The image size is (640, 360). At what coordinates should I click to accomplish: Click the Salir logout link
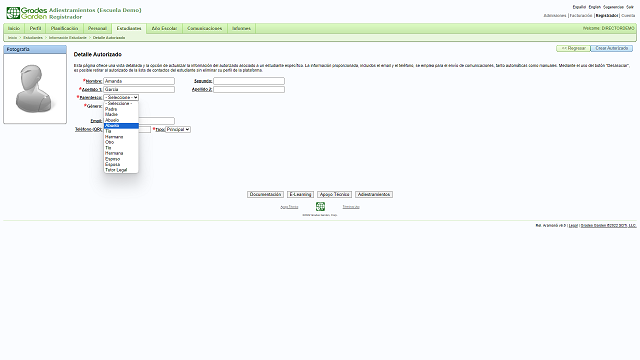[630, 7]
